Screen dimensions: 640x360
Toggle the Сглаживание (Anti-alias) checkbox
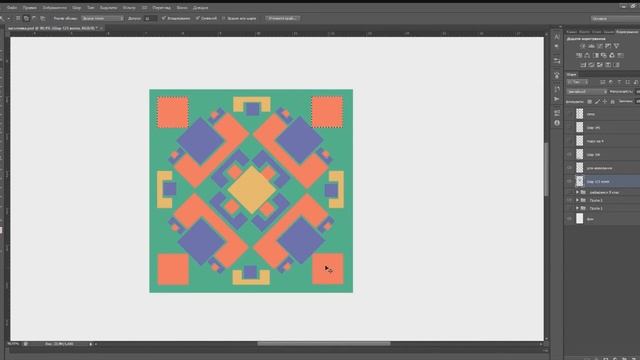pyautogui.click(x=164, y=18)
